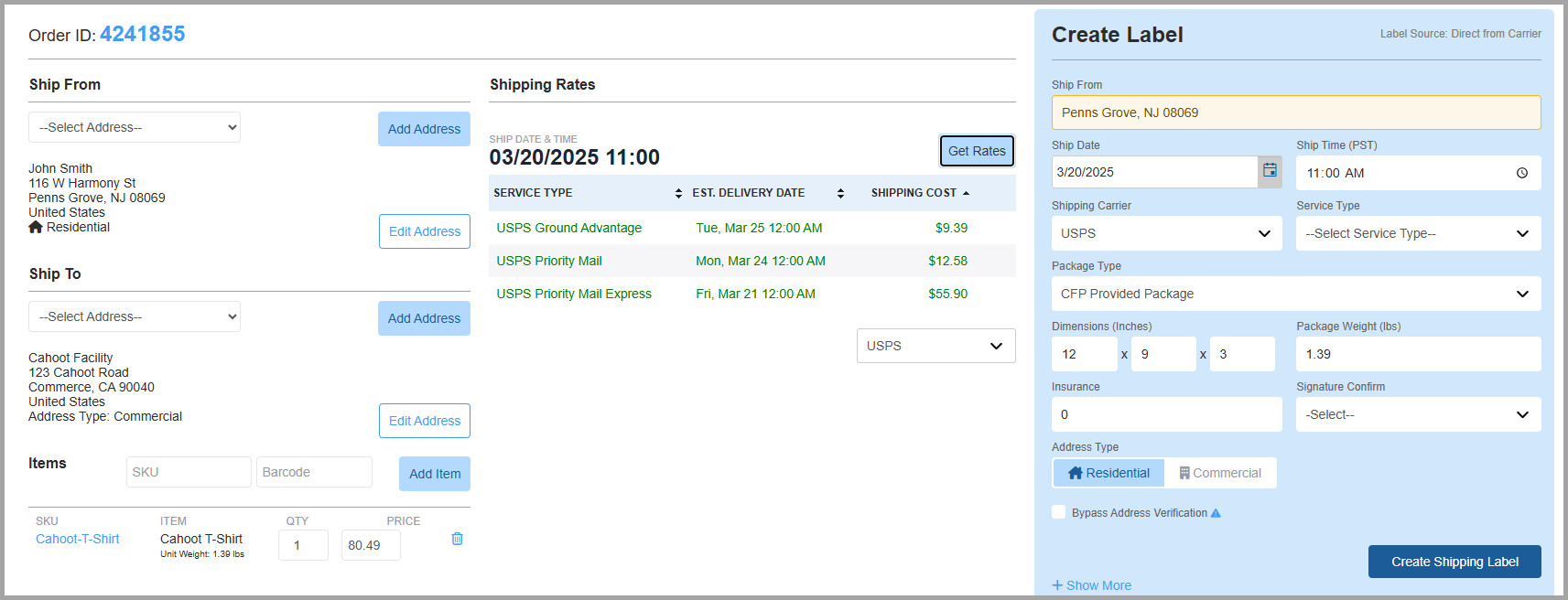The height and width of the screenshot is (600, 1568).
Task: Click $12.58 shipping cost
Action: (947, 261)
